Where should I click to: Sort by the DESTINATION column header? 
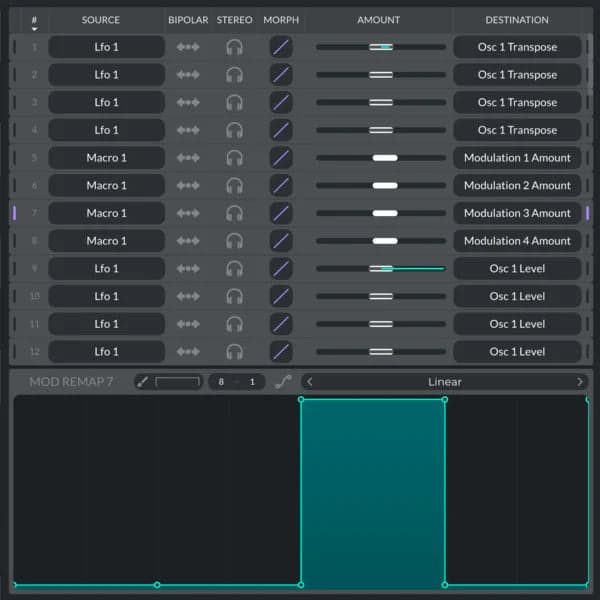(x=517, y=20)
